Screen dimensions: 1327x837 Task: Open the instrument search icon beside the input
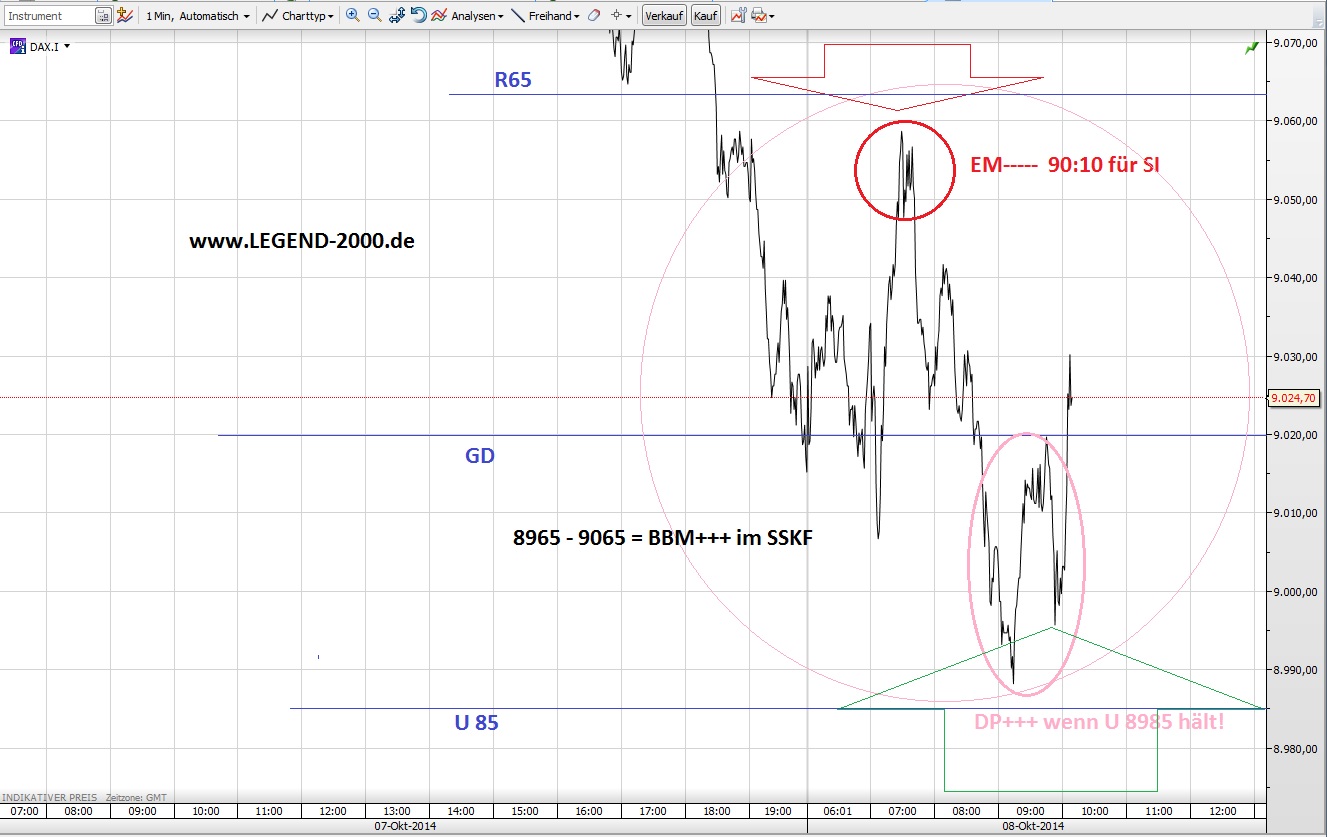(105, 15)
